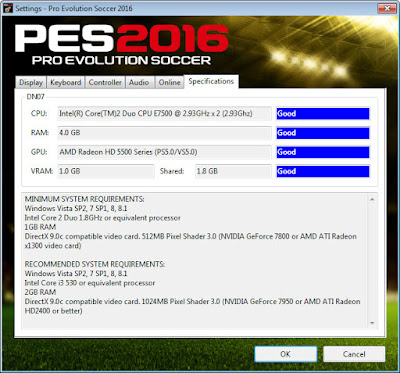
Task: Click the 'RECOMMENDED SYSTEM REQUIREMENTS:' heading
Action: pos(95,264)
